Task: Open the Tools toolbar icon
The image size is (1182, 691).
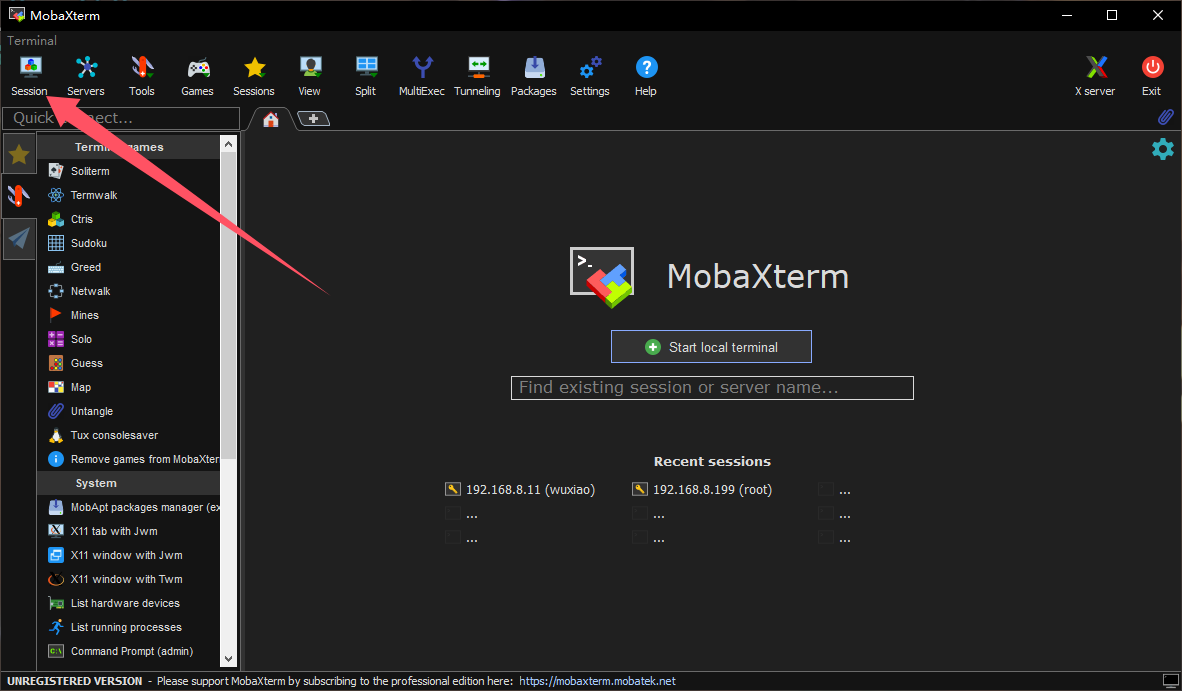Action: click(142, 76)
